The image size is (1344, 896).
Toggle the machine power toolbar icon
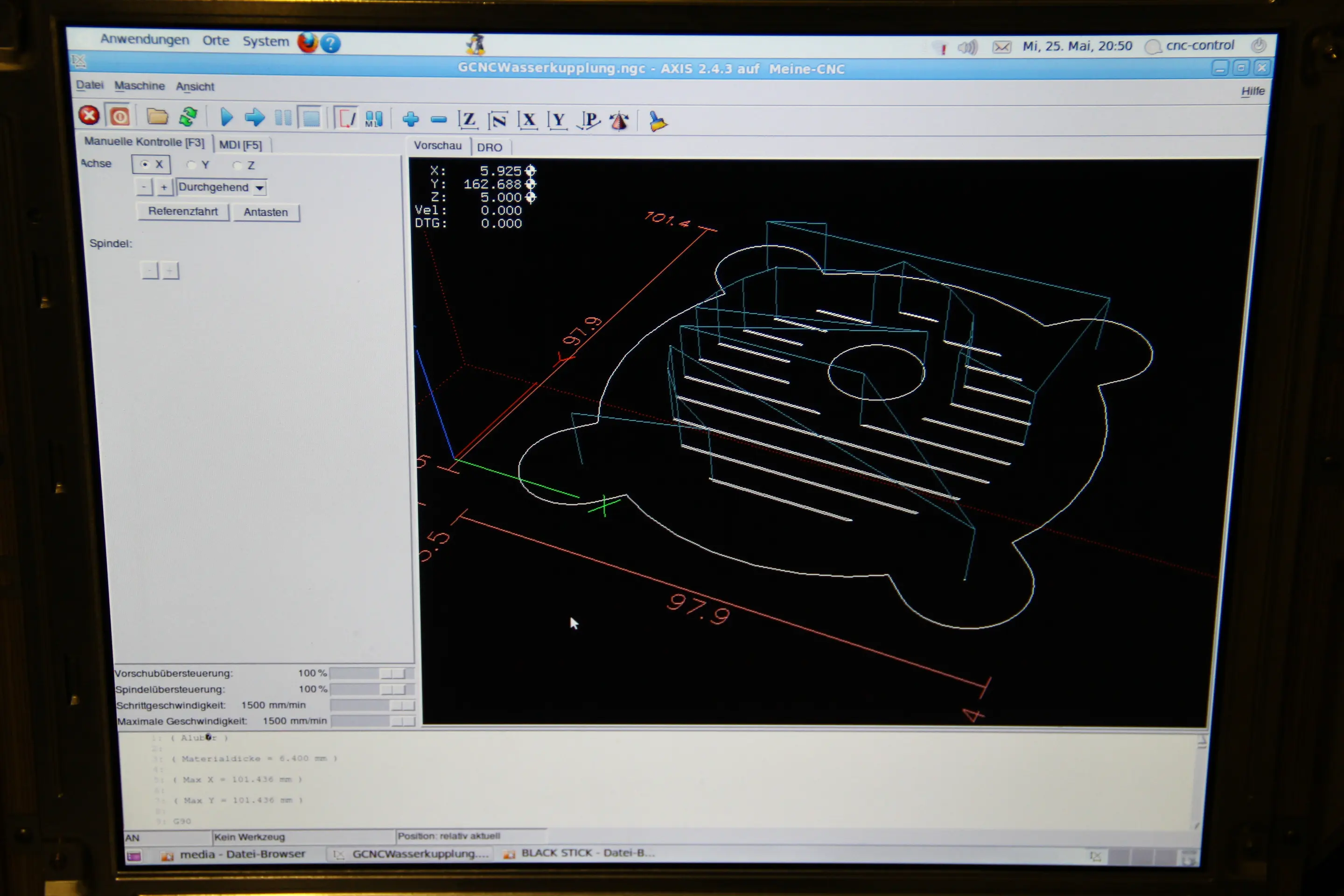pyautogui.click(x=119, y=117)
